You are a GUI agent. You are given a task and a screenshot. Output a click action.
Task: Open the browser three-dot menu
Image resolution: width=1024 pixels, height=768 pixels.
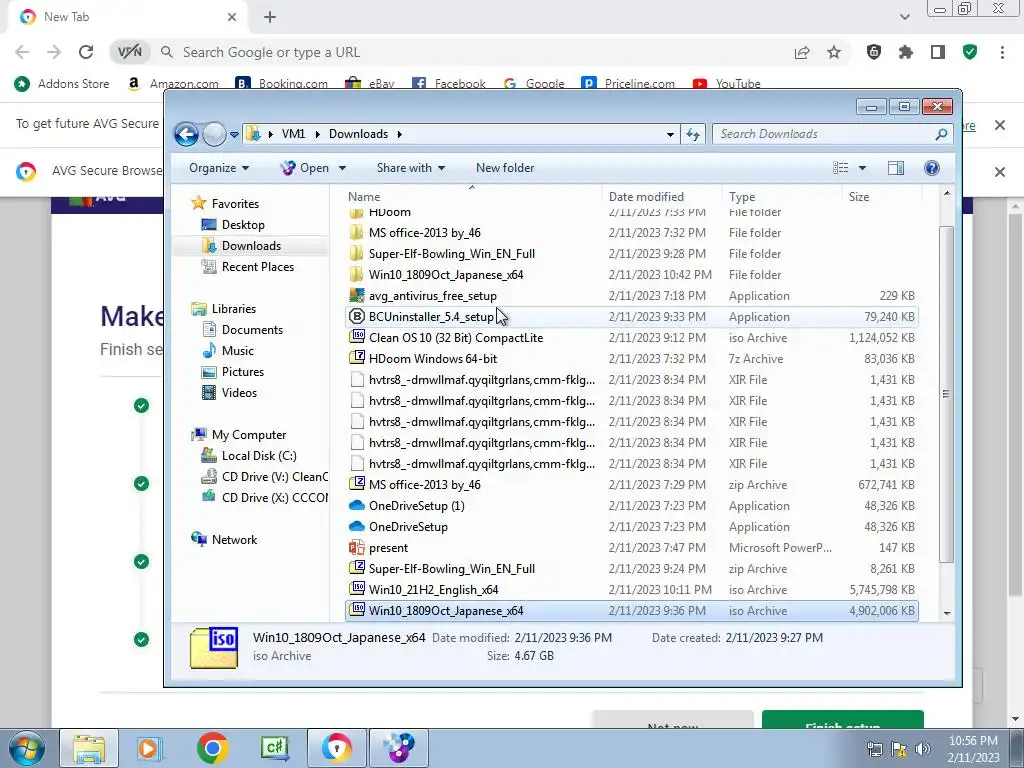coord(1002,53)
